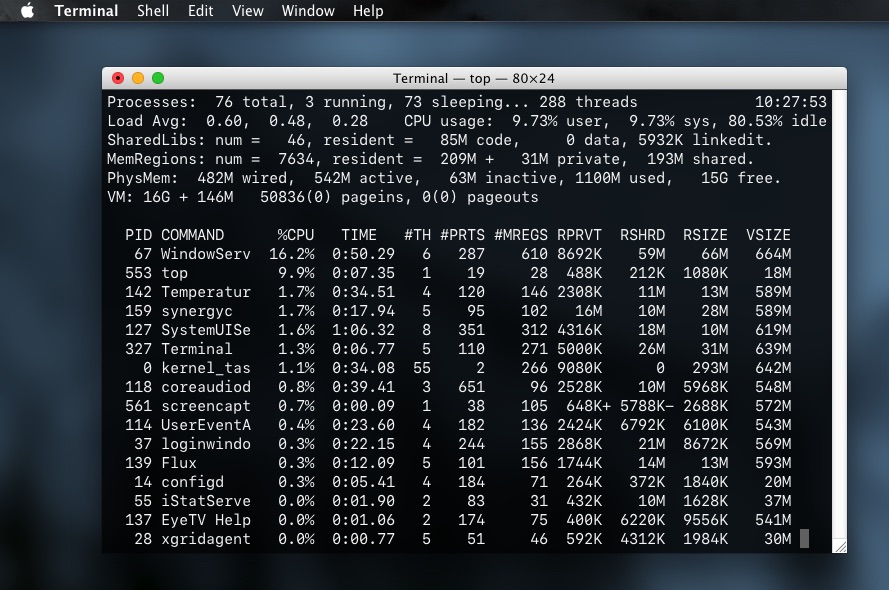Click the UserEventA process name
Viewport: 889px width, 590px height.
(205, 425)
